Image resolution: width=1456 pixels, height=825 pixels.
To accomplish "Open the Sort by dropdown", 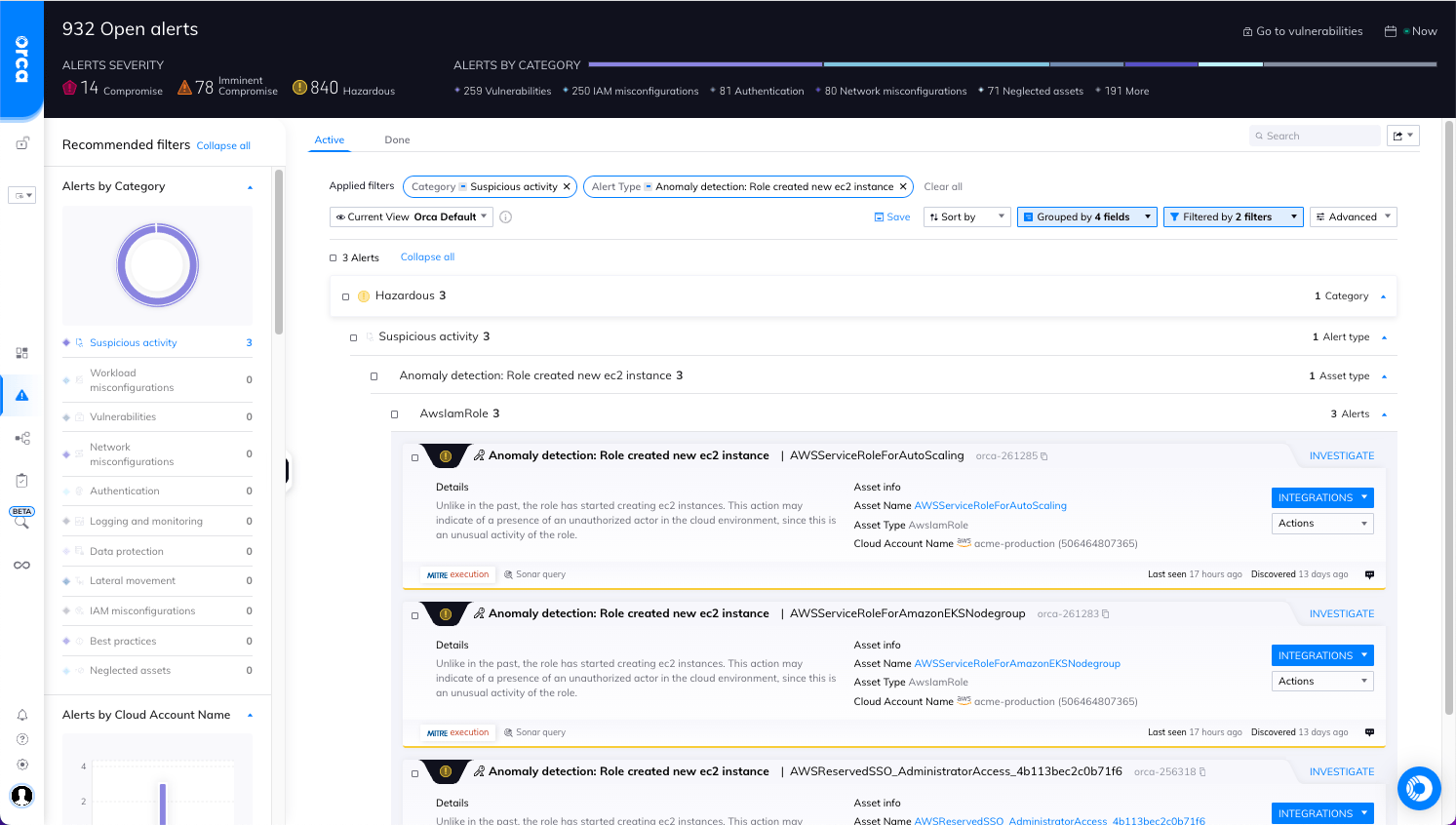I will (x=966, y=216).
